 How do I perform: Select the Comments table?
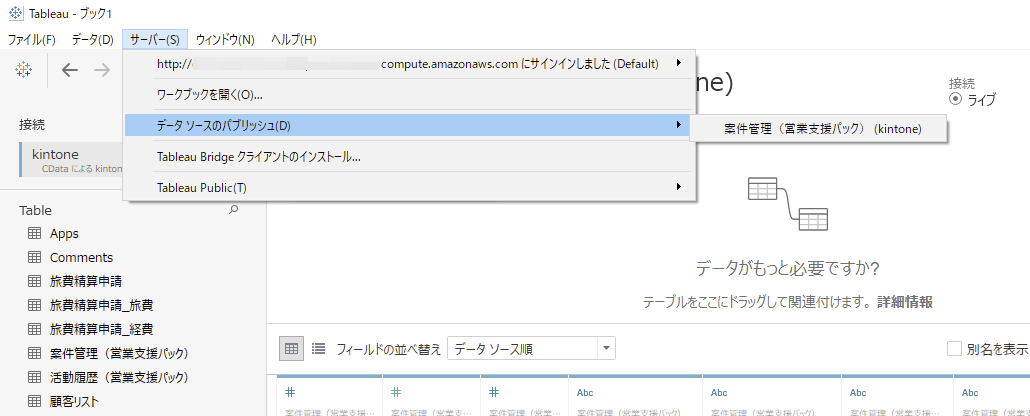tap(81, 258)
